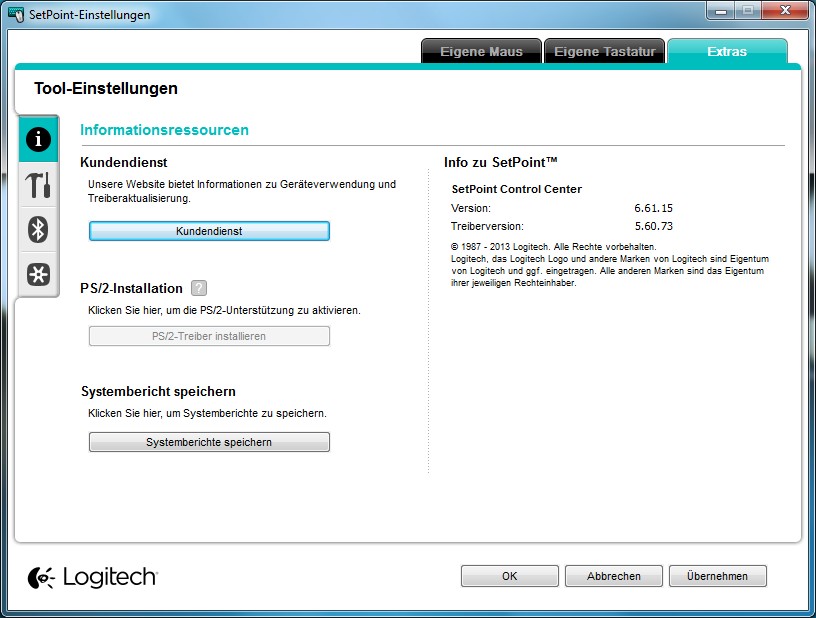Click the Info zu SetPoint heading
Image resolution: width=816 pixels, height=618 pixels.
click(x=501, y=162)
